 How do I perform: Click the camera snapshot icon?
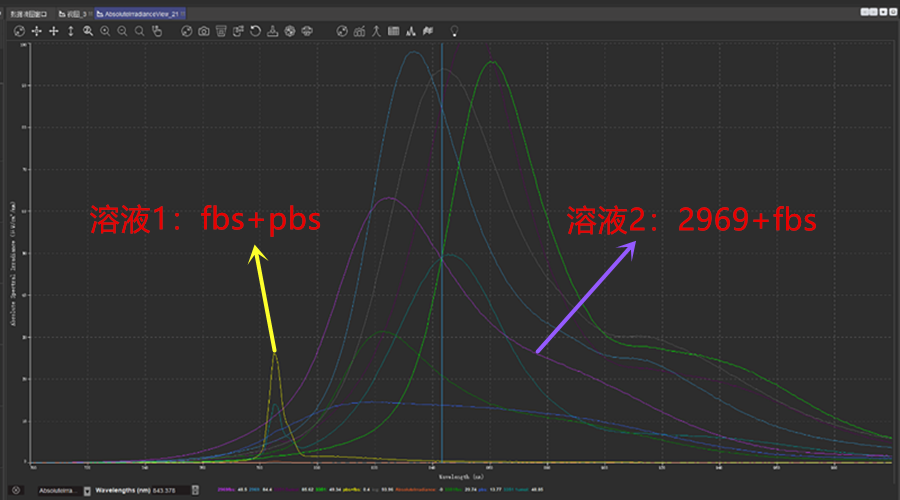point(203,32)
